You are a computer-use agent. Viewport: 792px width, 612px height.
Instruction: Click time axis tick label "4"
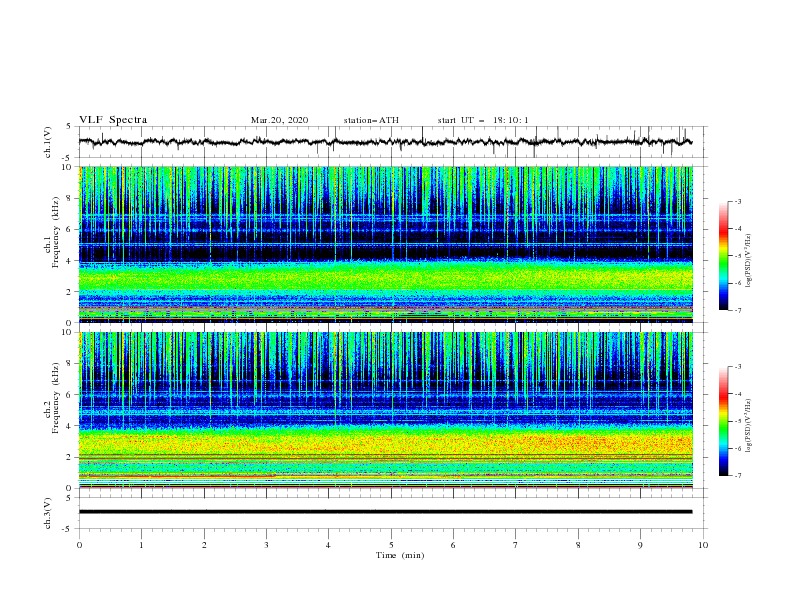click(328, 545)
